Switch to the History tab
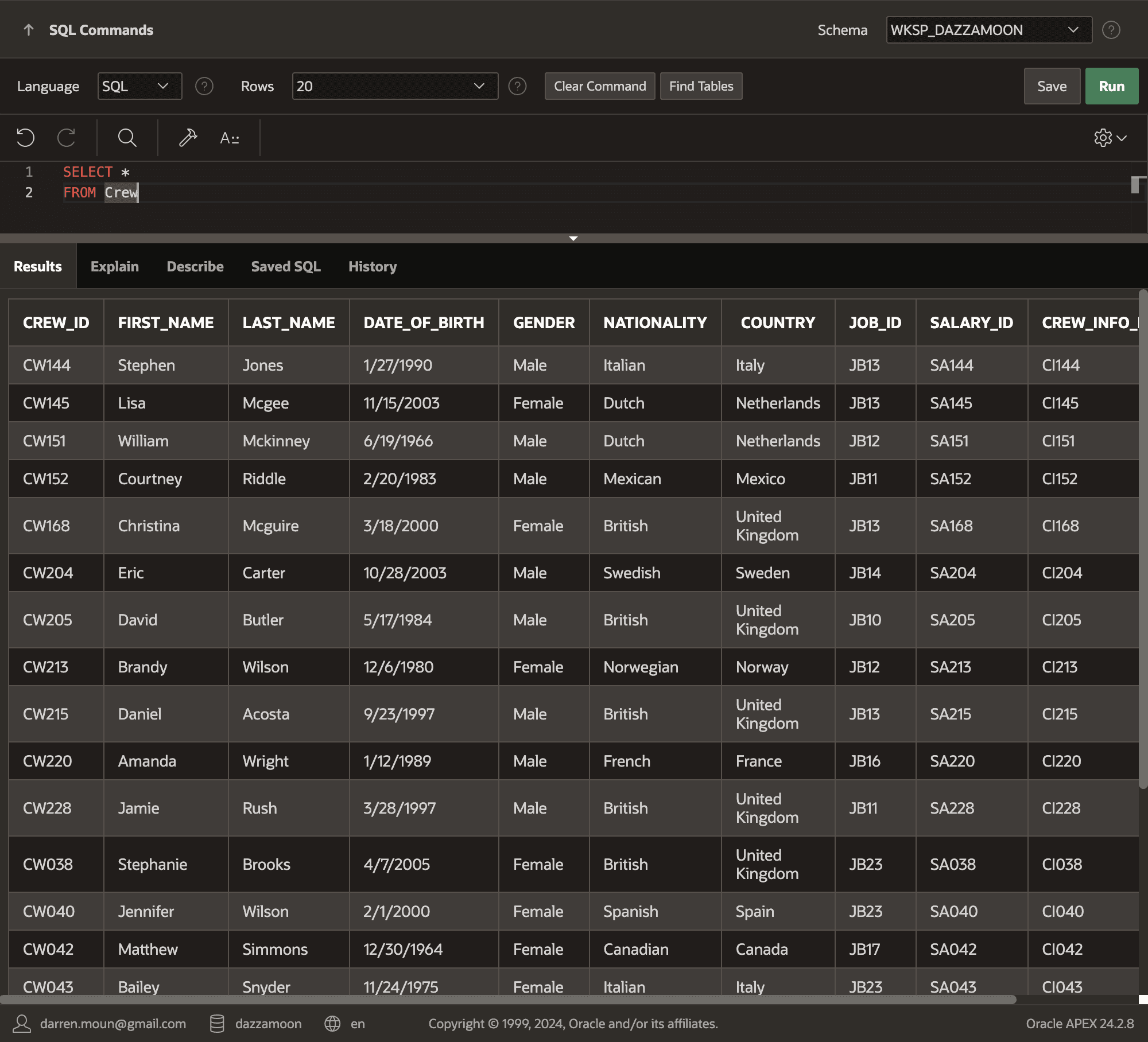Image resolution: width=1148 pixels, height=1042 pixels. [x=372, y=266]
